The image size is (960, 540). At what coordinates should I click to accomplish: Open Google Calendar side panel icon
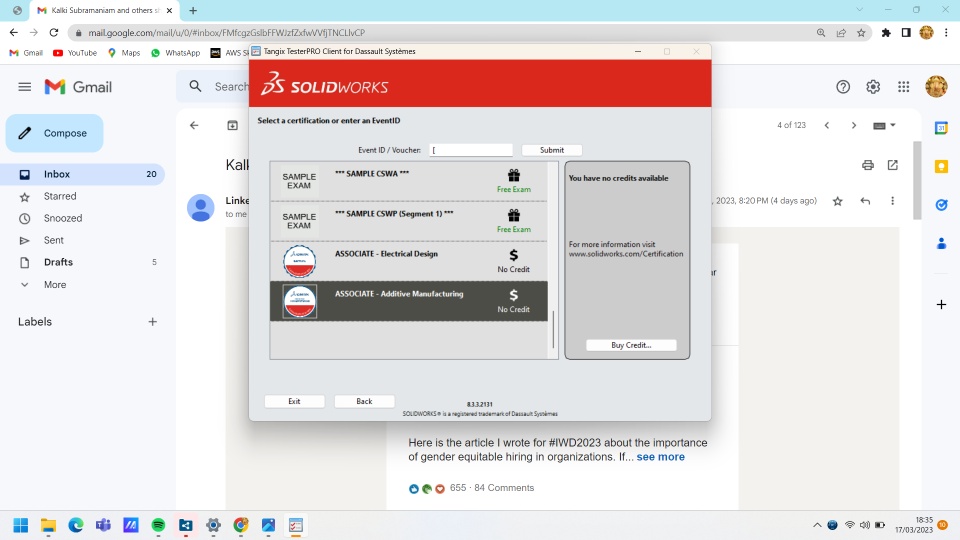[x=942, y=128]
